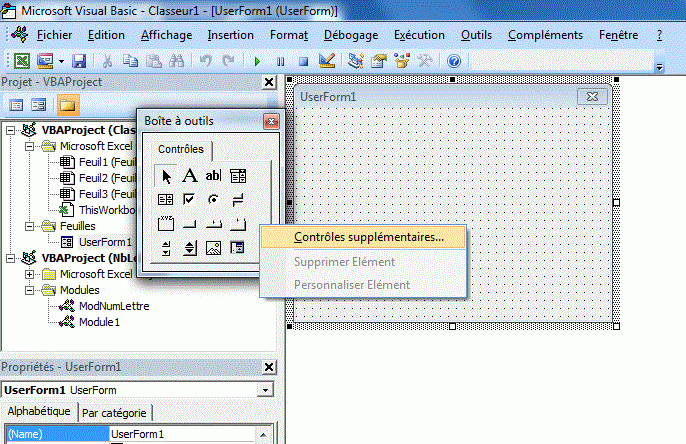Open the Insertion menu
Screen dimensions: 686x444
tap(231, 35)
